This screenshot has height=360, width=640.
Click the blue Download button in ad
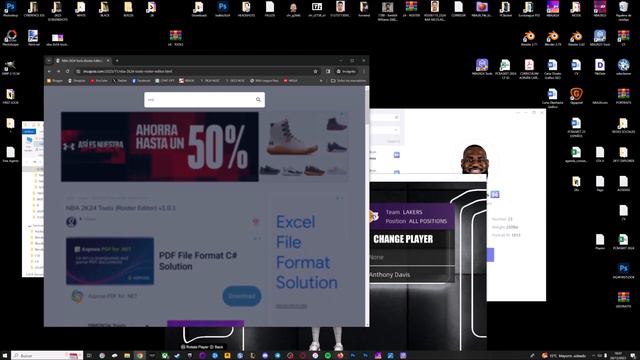[x=242, y=296]
